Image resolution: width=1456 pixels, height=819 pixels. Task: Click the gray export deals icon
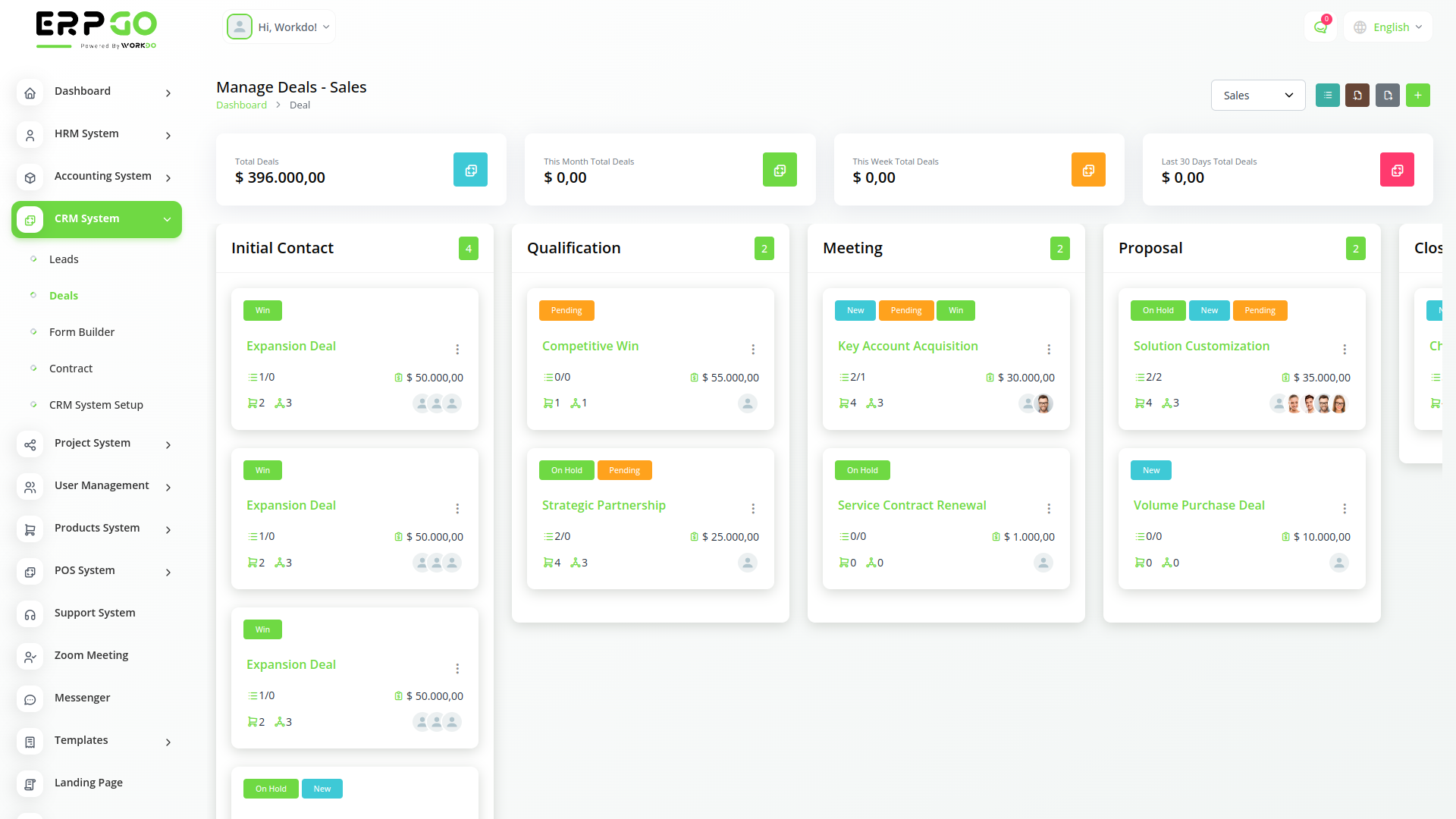(x=1388, y=95)
